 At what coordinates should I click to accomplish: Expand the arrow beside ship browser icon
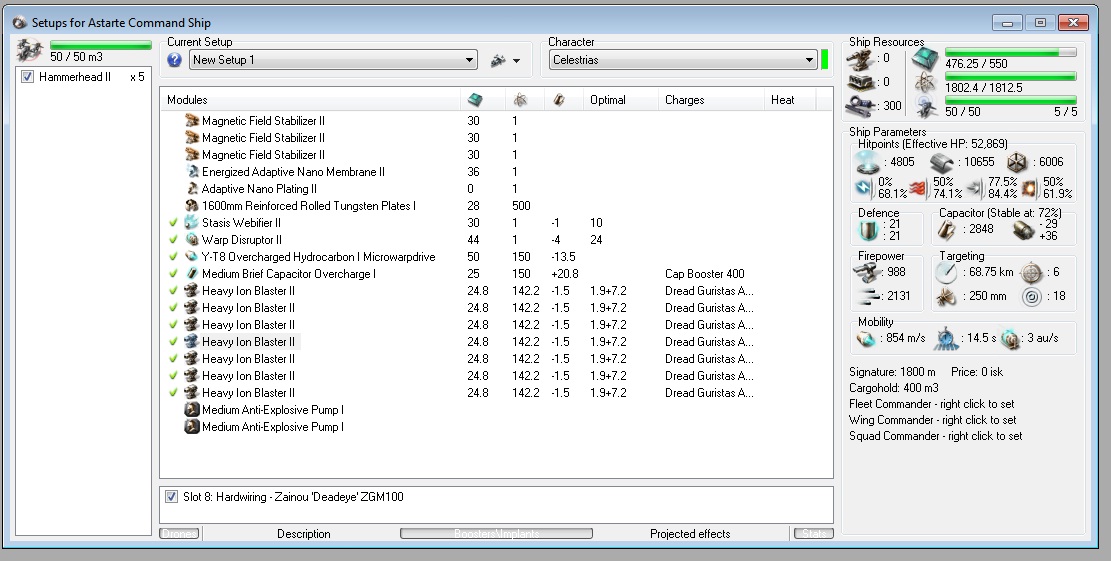[517, 61]
